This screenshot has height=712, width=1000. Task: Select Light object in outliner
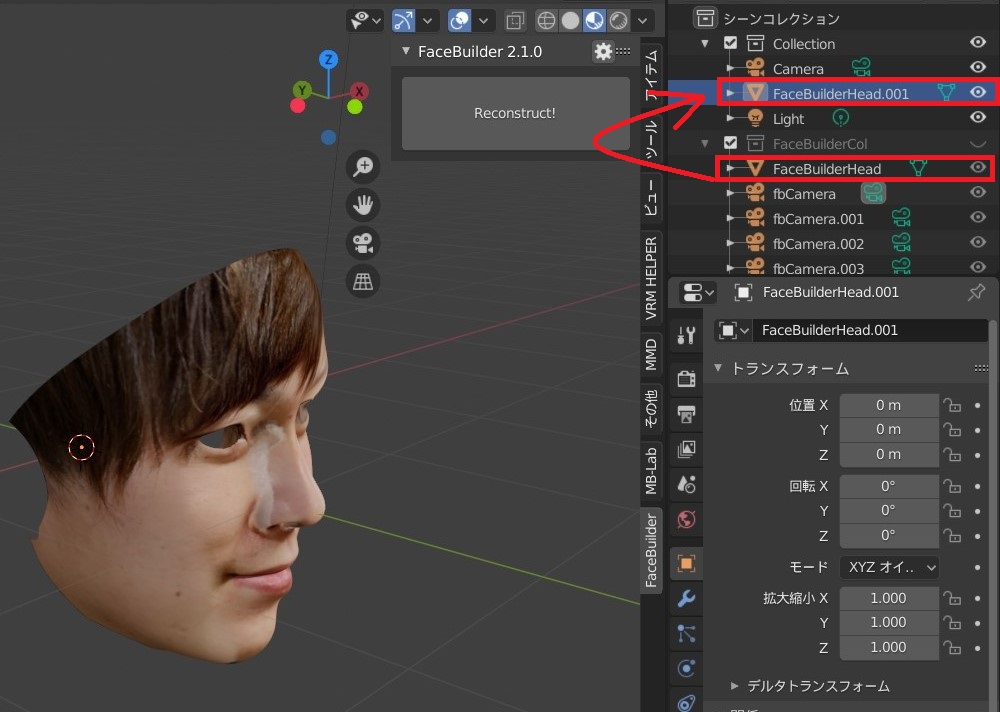(788, 119)
